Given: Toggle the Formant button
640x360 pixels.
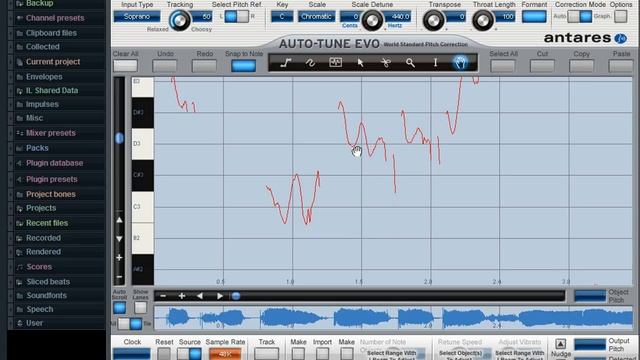Looking at the screenshot, I should pos(534,16).
